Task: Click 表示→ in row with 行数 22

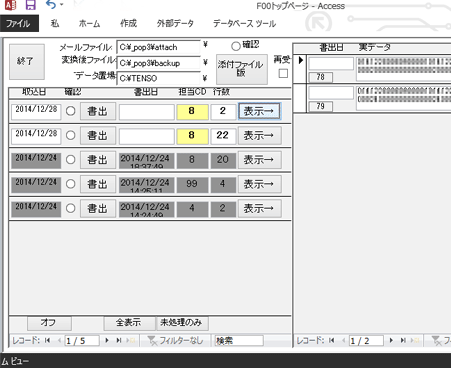Action: click(x=259, y=135)
